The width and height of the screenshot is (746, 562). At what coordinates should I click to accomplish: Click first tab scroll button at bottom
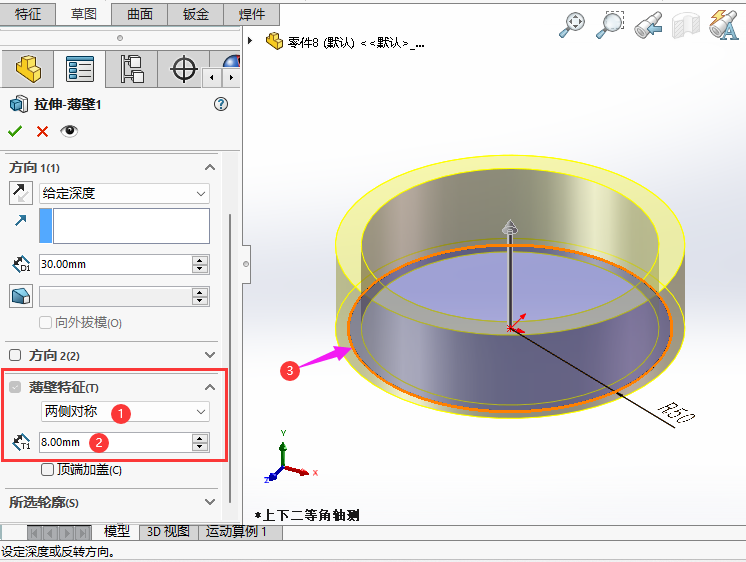click(34, 533)
